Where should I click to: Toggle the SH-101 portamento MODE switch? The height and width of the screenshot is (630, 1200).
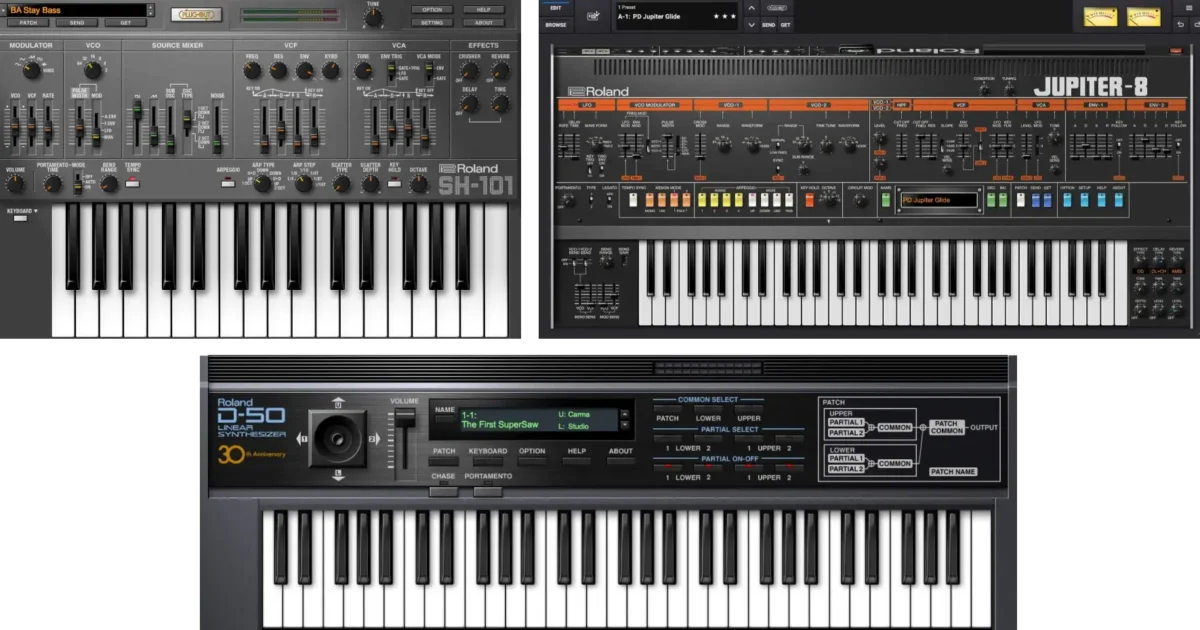[78, 183]
